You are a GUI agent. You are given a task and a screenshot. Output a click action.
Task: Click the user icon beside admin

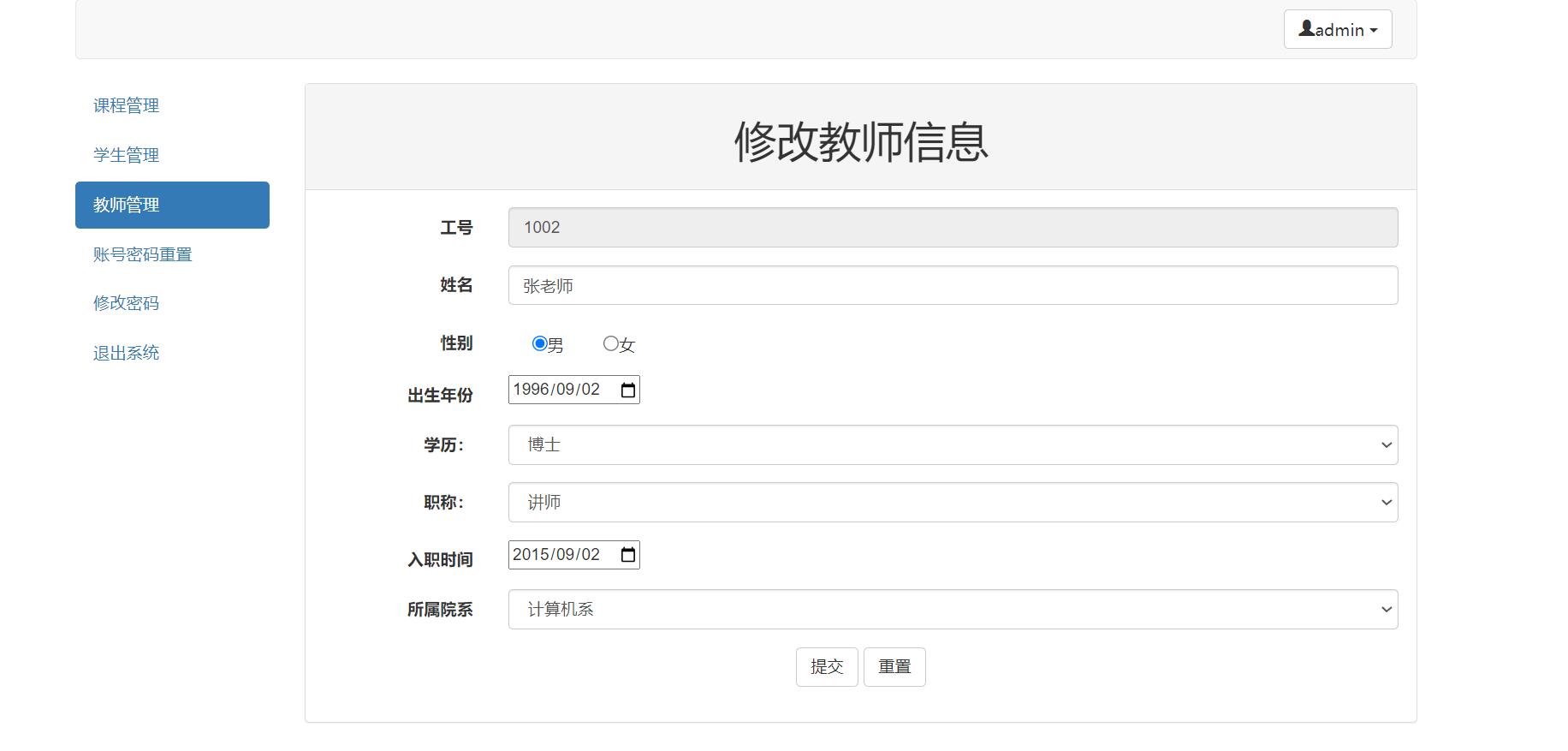pos(1306,28)
